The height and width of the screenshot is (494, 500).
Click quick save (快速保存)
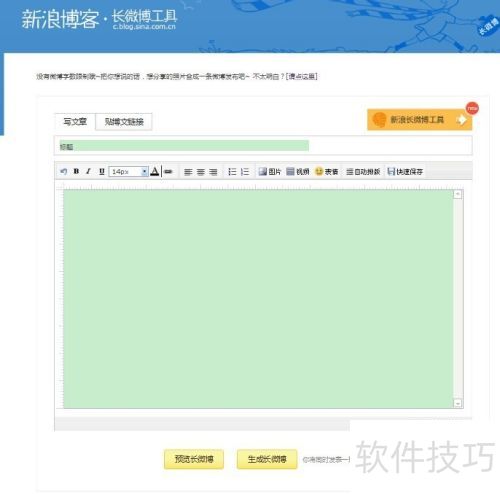tap(405, 172)
